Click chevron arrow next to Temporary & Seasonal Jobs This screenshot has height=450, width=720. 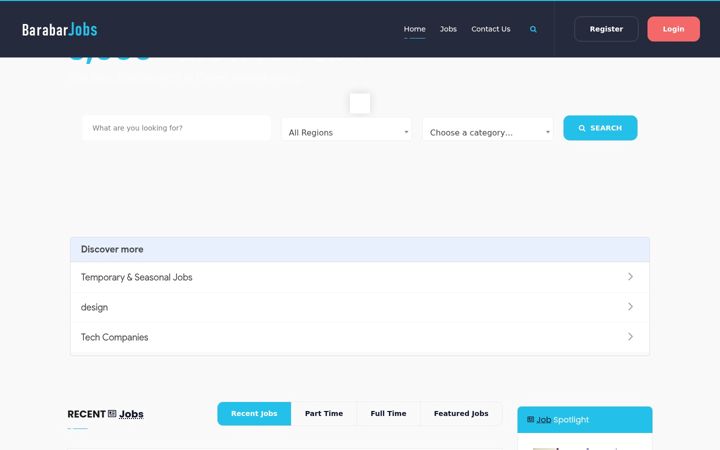click(x=630, y=276)
